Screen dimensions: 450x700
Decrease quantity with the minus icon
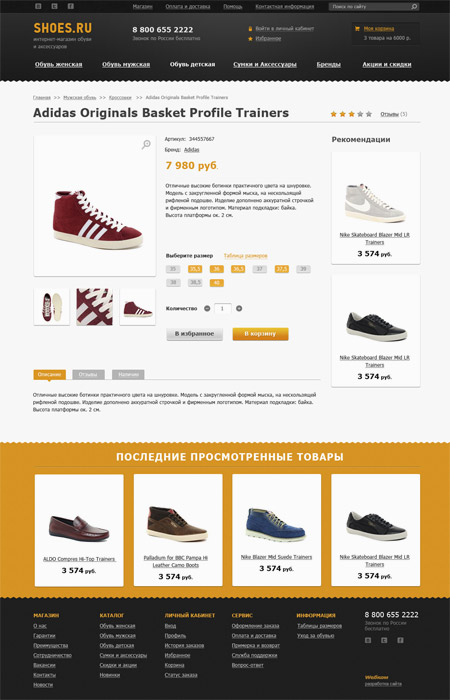[x=207, y=308]
